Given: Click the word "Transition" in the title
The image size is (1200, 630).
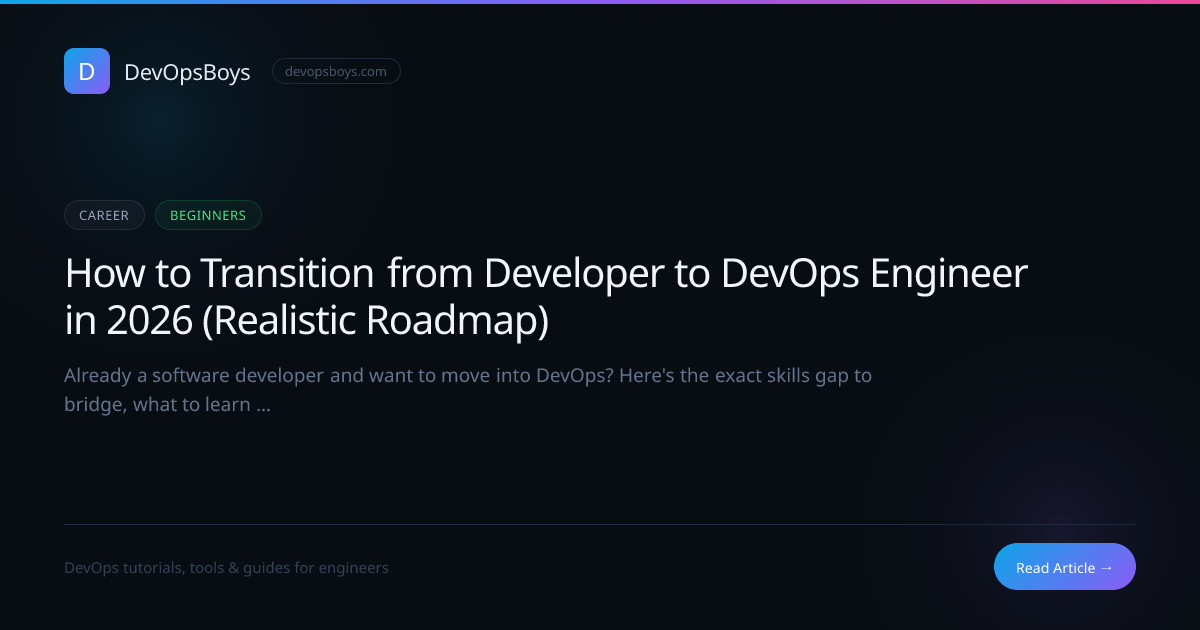Looking at the screenshot, I should [287, 274].
